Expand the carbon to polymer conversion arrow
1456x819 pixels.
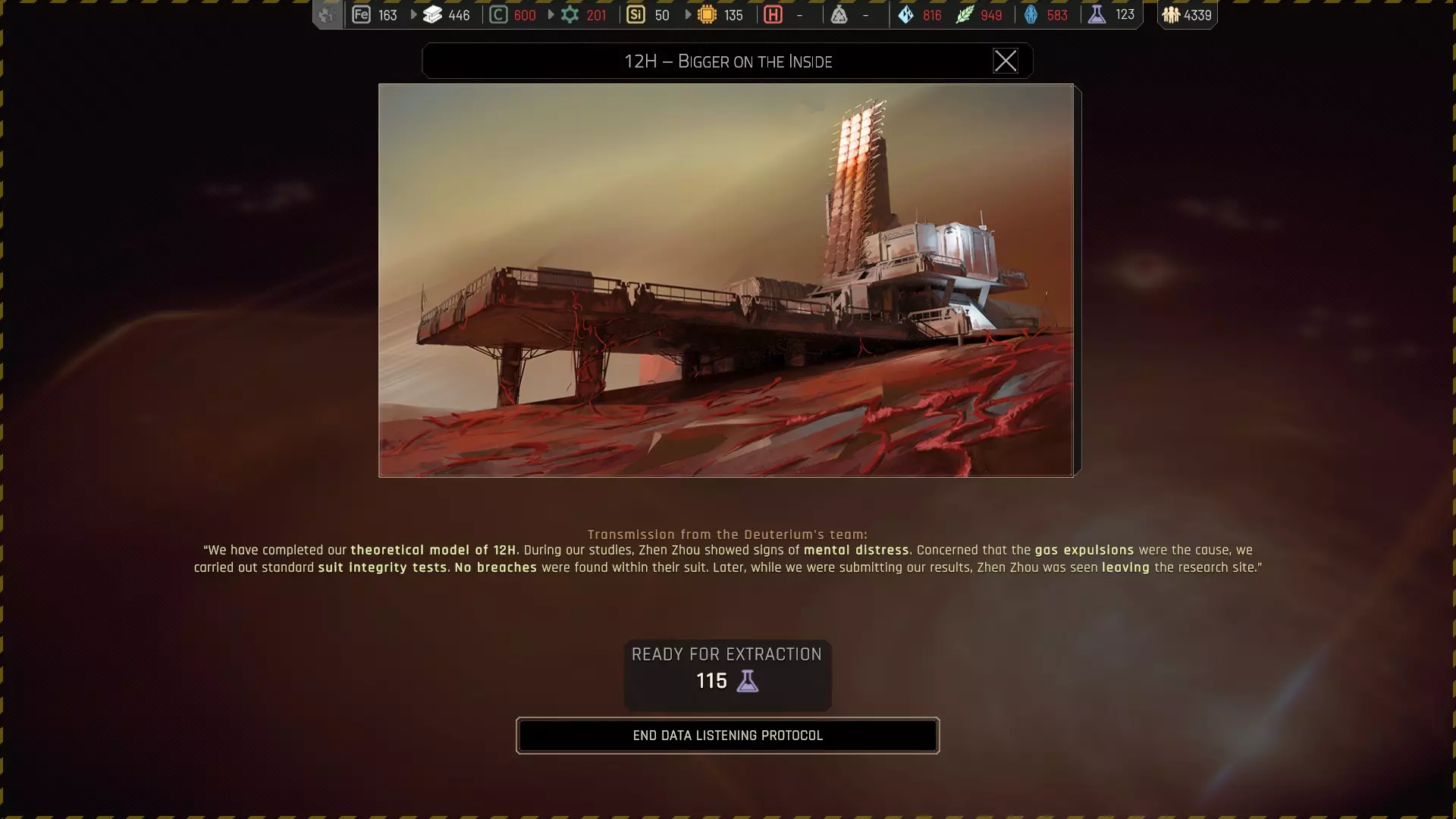coord(551,14)
